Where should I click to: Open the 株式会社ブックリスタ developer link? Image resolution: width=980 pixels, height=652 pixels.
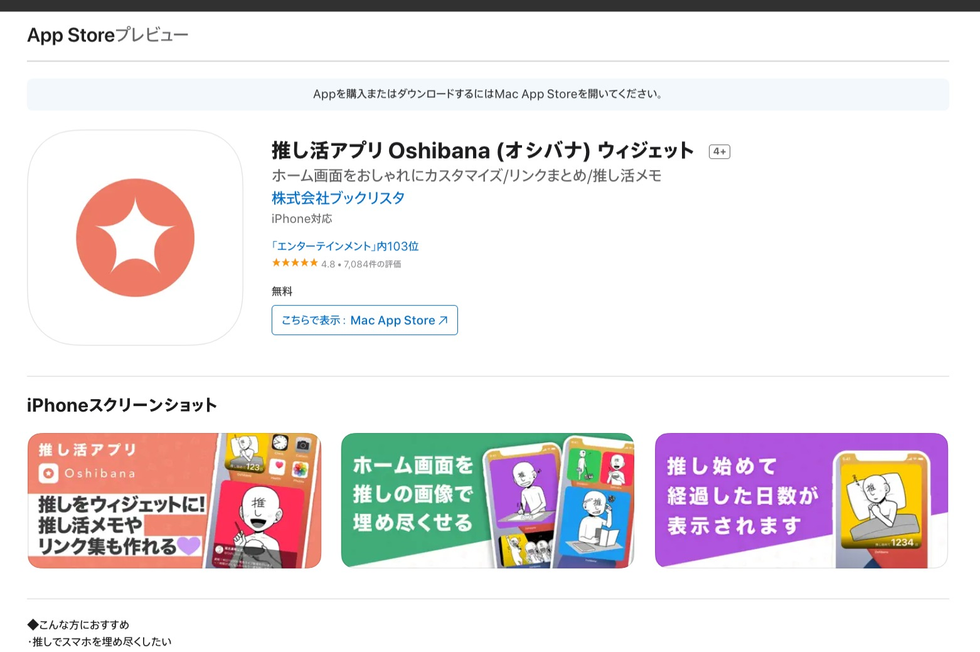[x=338, y=198]
